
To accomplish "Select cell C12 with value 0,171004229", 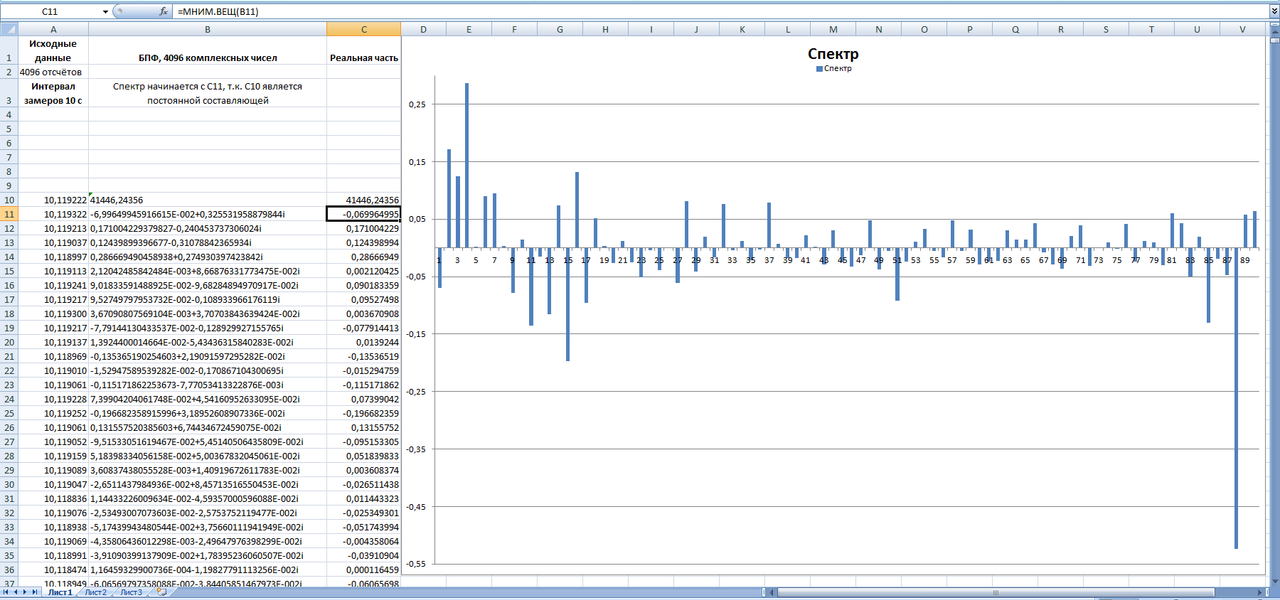I will 364,228.
